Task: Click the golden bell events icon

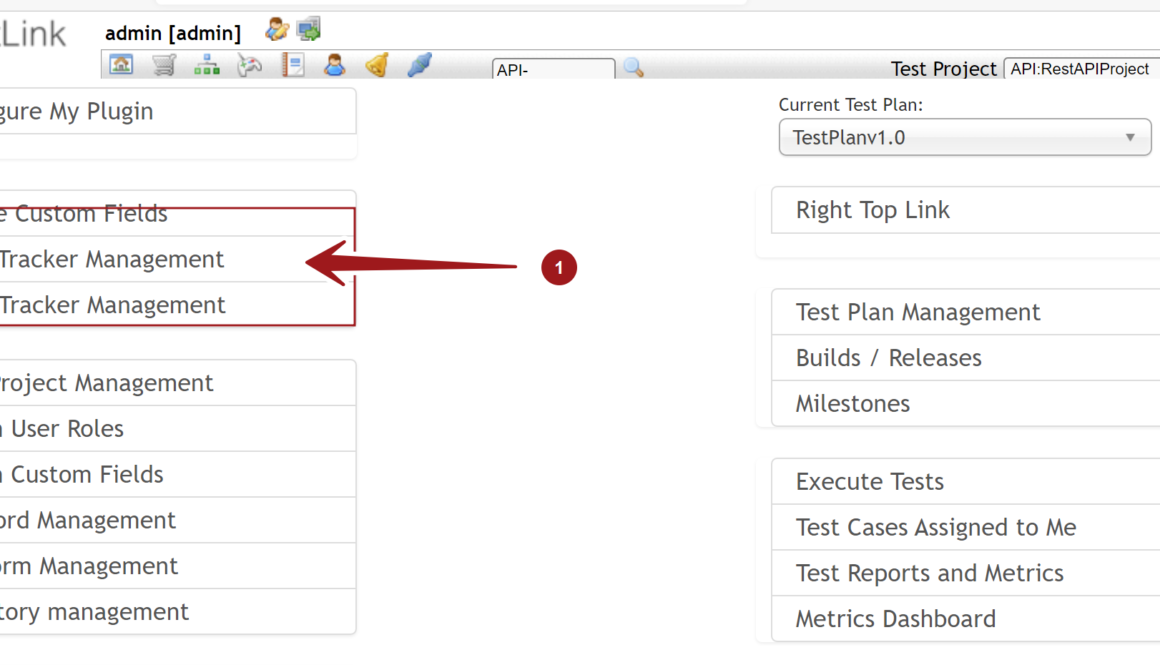Action: coord(377,65)
